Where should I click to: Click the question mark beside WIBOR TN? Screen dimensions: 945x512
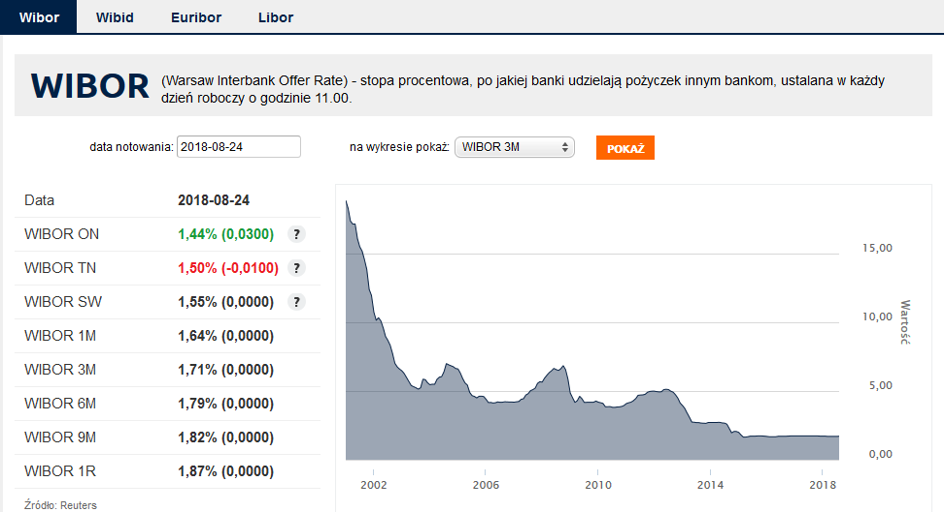[x=296, y=268]
